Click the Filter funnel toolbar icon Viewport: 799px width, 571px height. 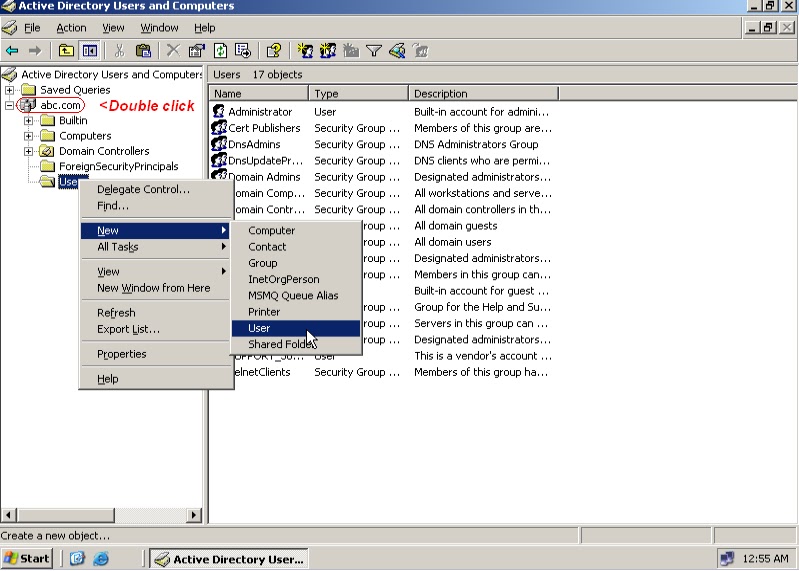pyautogui.click(x=374, y=50)
